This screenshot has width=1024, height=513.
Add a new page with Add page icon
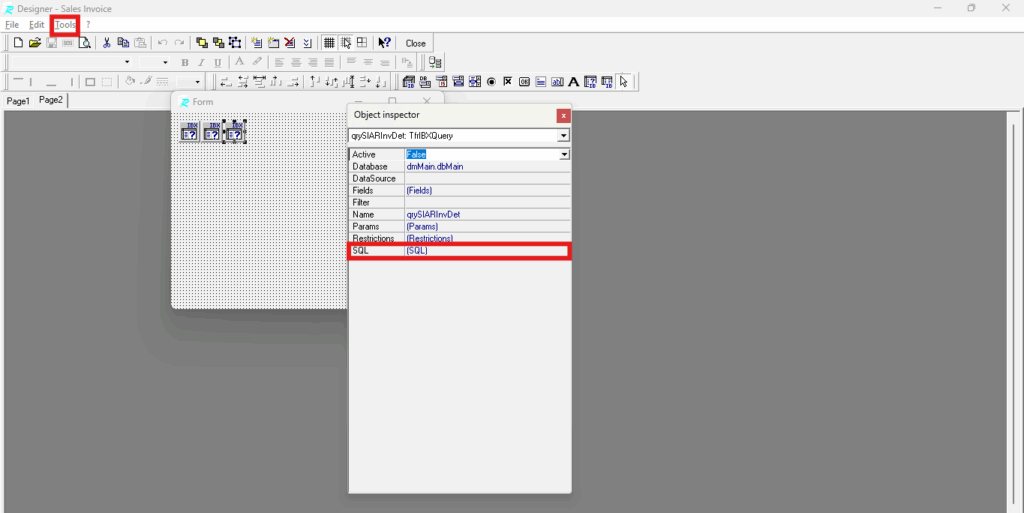point(257,43)
